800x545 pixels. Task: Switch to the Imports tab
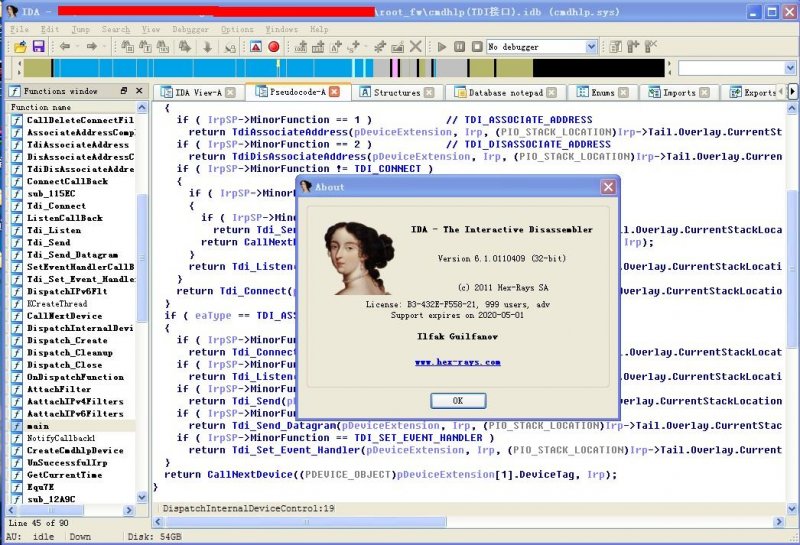coord(679,92)
